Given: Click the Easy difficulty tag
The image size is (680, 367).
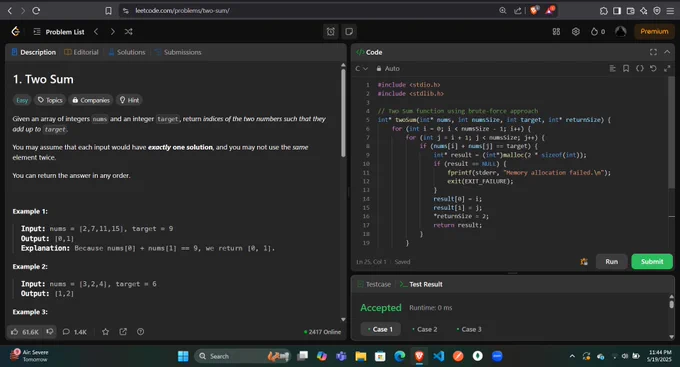Looking at the screenshot, I should 22,100.
